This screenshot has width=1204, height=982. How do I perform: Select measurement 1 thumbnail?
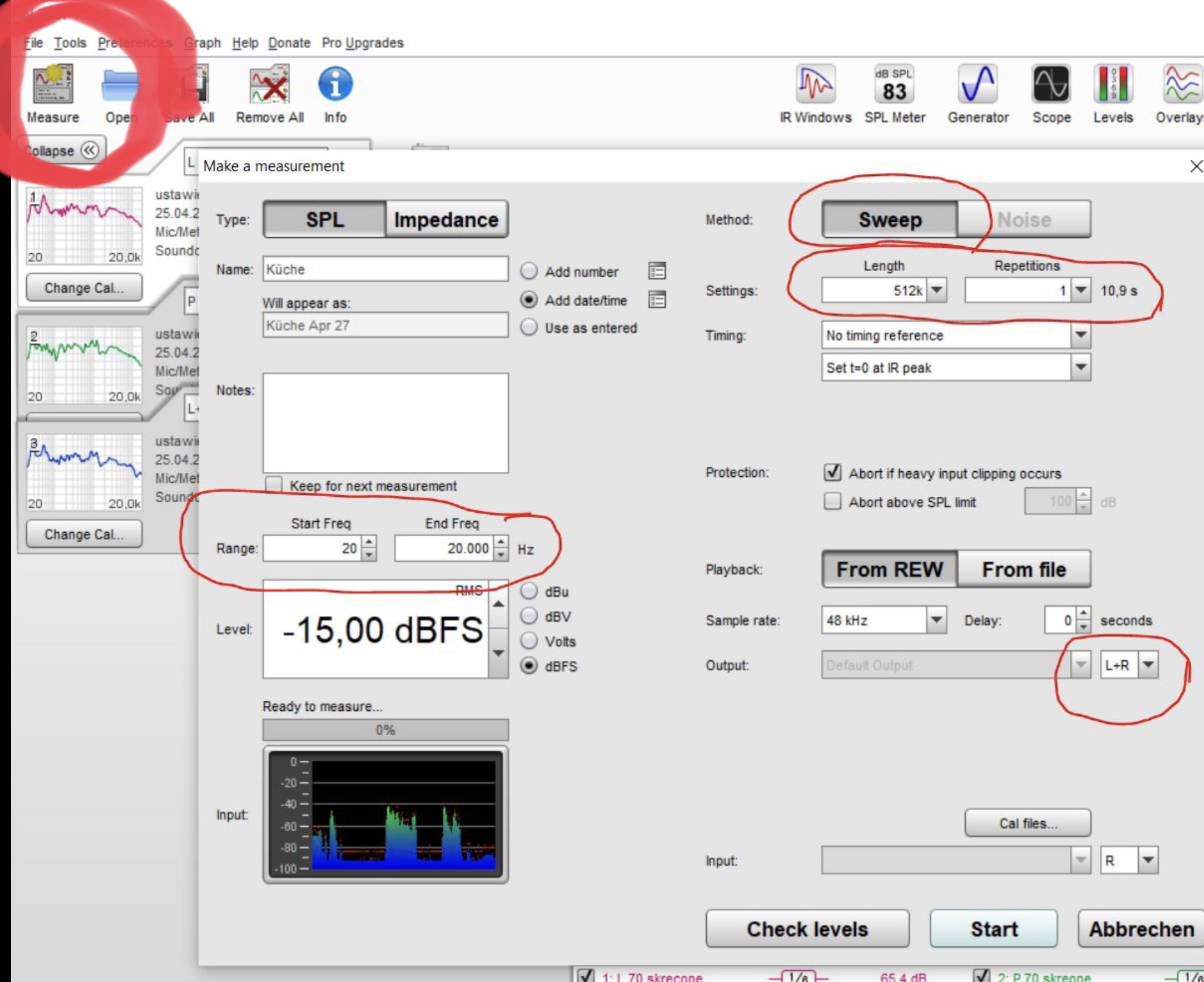pos(84,226)
